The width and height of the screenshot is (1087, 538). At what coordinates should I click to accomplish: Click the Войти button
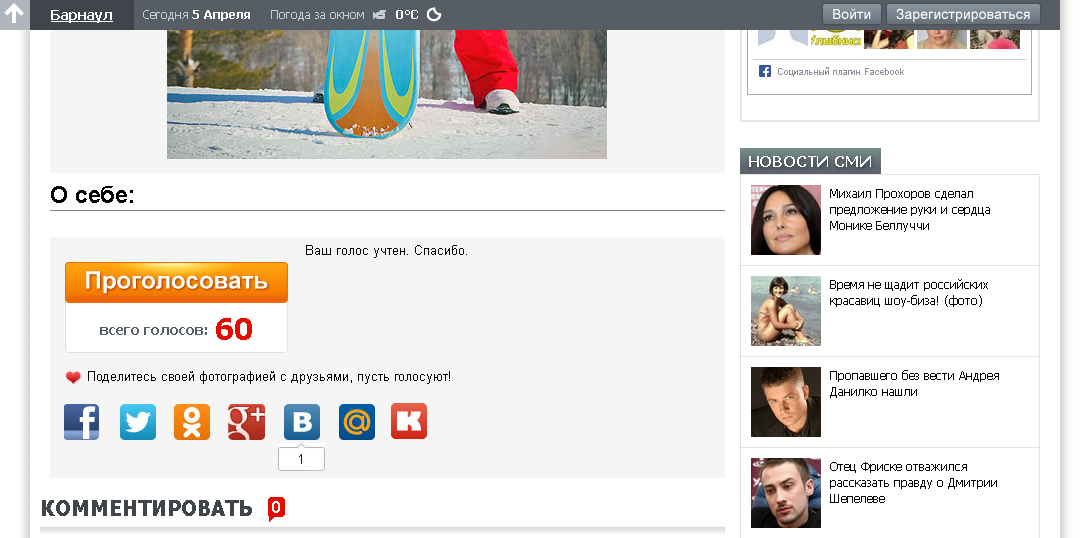pyautogui.click(x=851, y=14)
